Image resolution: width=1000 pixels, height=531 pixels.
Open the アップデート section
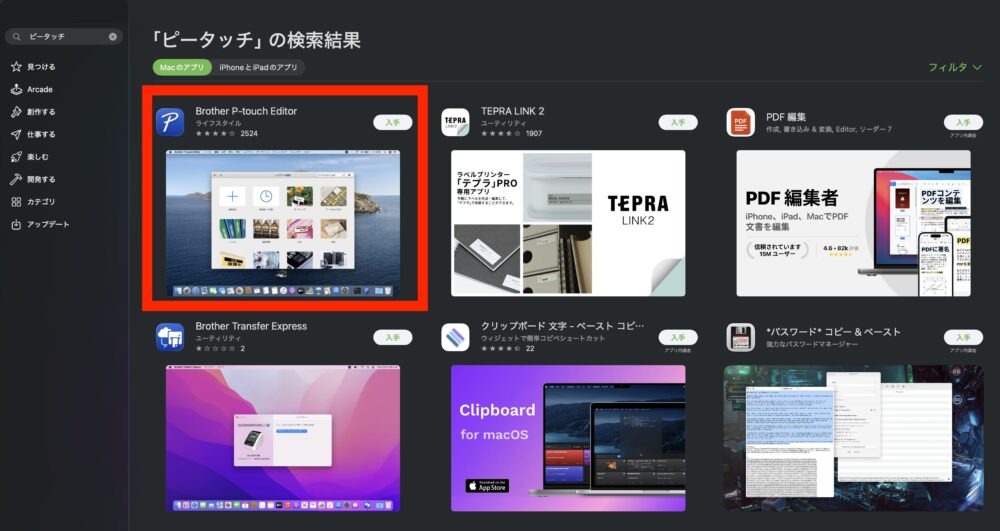click(48, 224)
